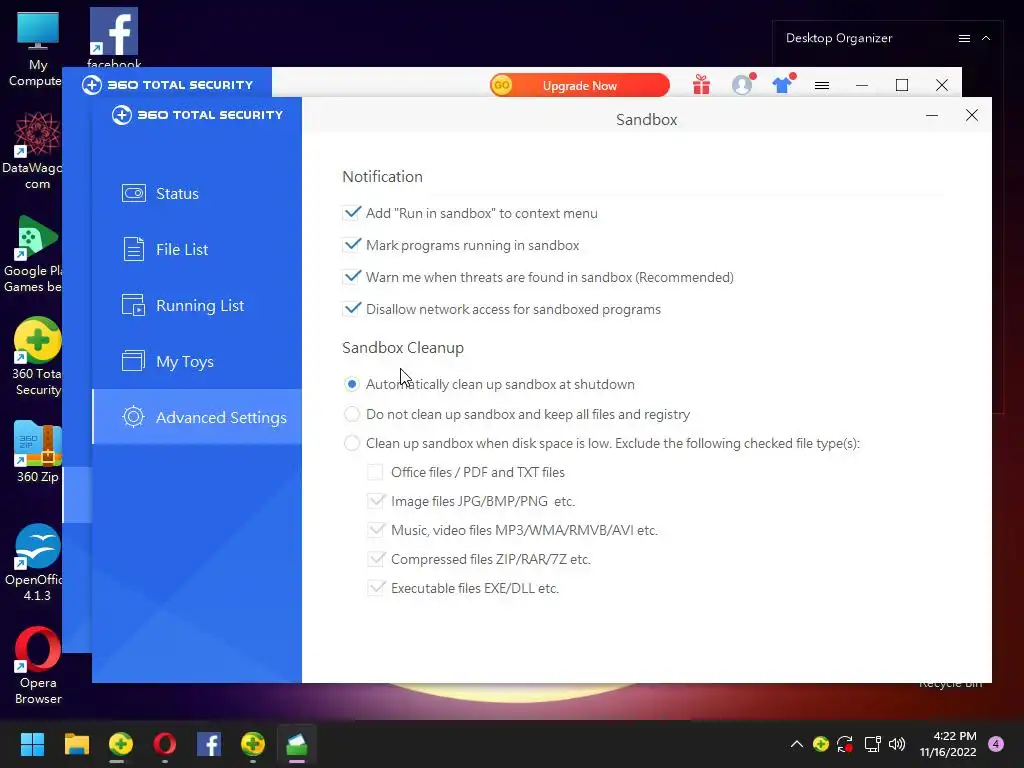Click the first 360 Total Security taskbar icon
Viewport: 1024px width, 768px height.
click(x=121, y=744)
